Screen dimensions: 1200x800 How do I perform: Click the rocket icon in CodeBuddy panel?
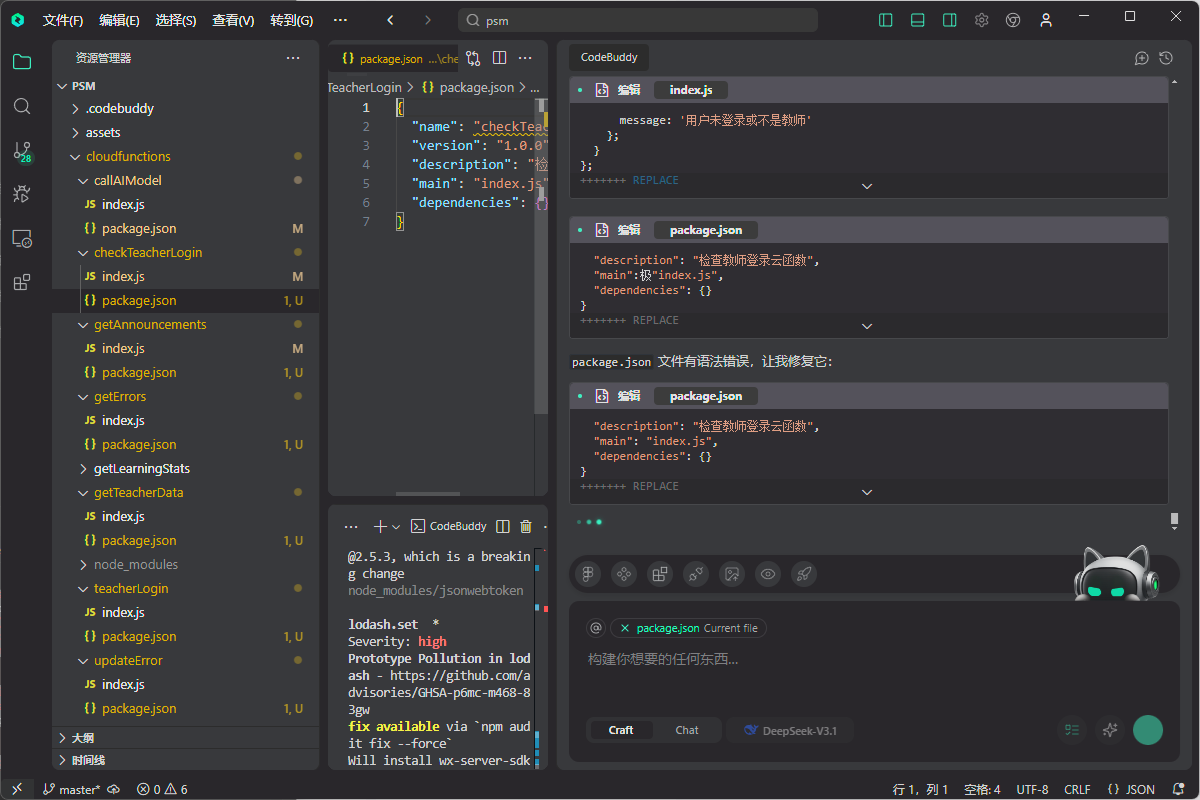tap(804, 574)
